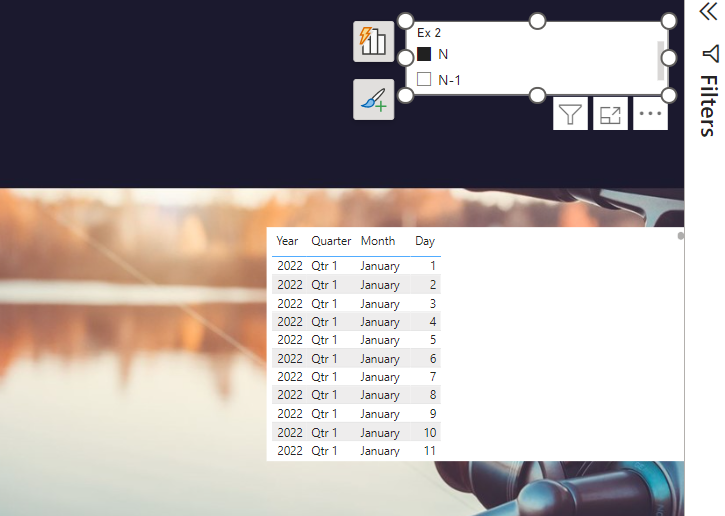
Task: Sort table by Year column header
Action: click(x=287, y=241)
